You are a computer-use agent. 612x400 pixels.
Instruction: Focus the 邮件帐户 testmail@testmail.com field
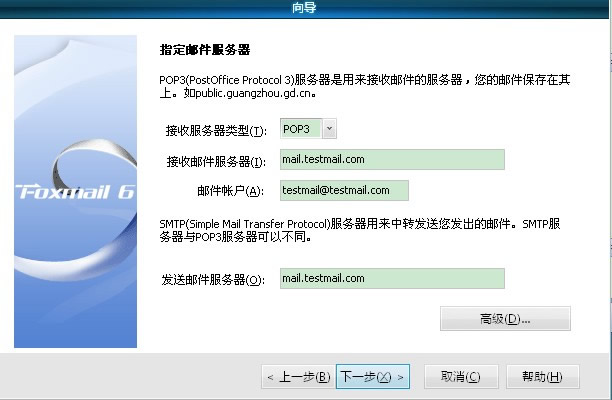point(344,190)
